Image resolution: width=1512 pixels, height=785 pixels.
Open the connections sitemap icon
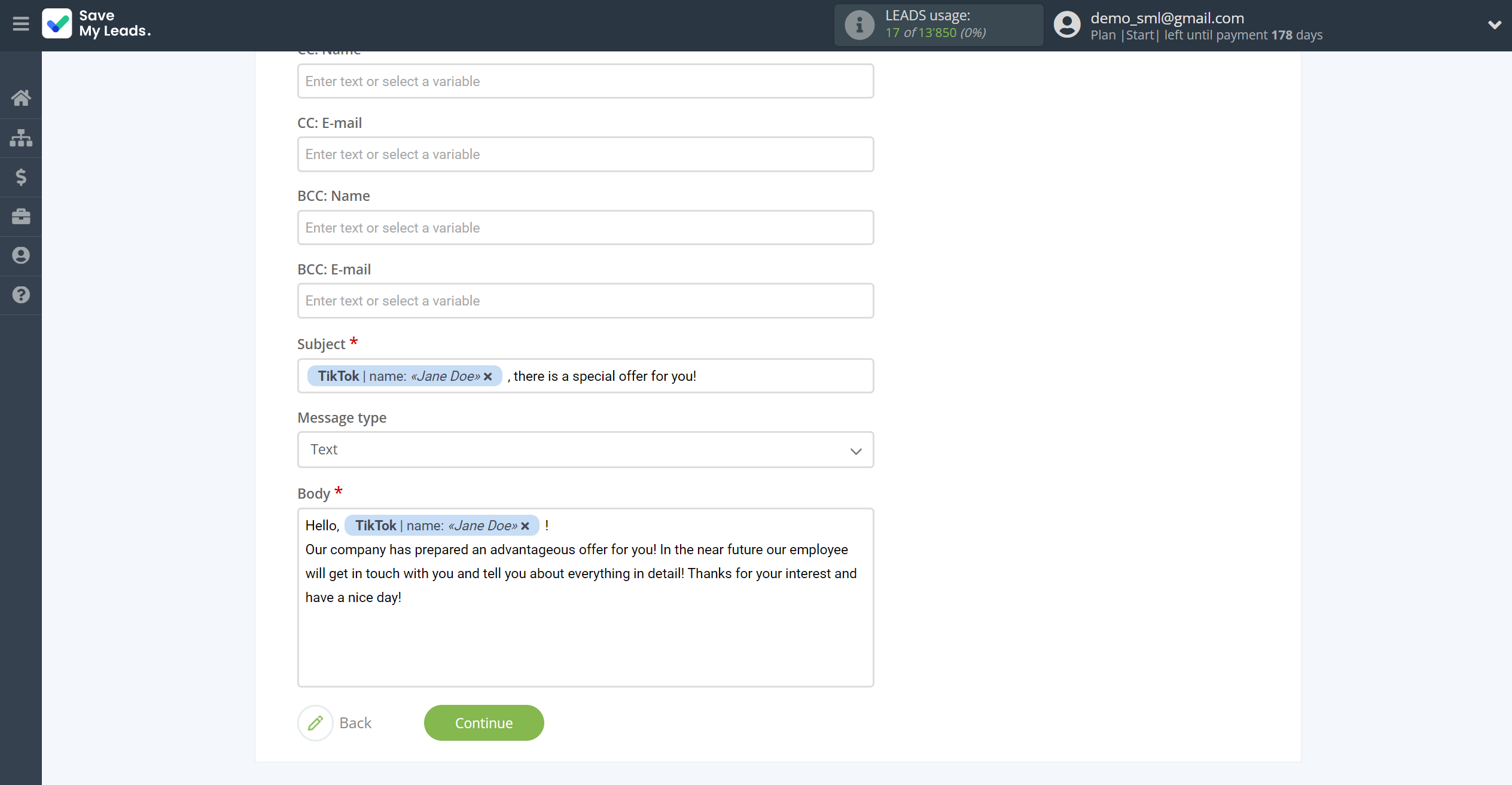click(21, 138)
